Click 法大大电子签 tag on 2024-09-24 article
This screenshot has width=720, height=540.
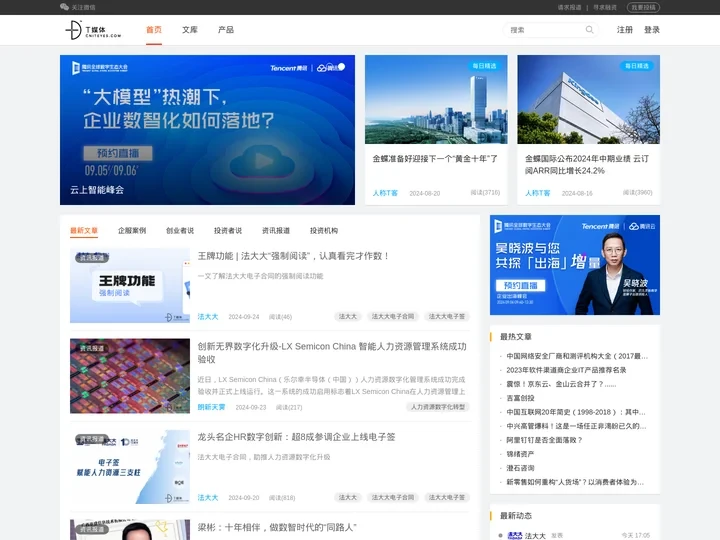(x=447, y=317)
